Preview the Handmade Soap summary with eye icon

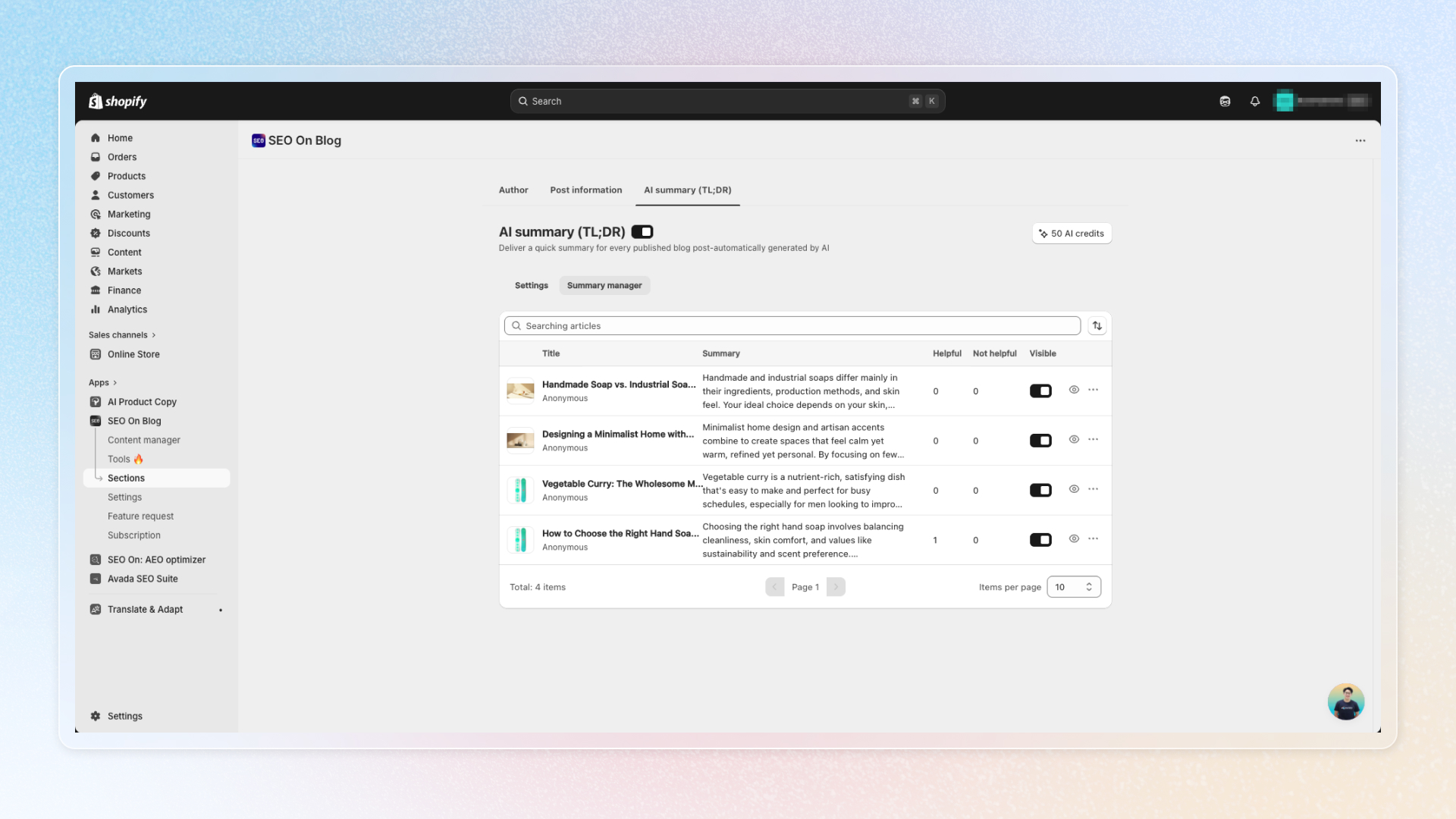click(1074, 390)
